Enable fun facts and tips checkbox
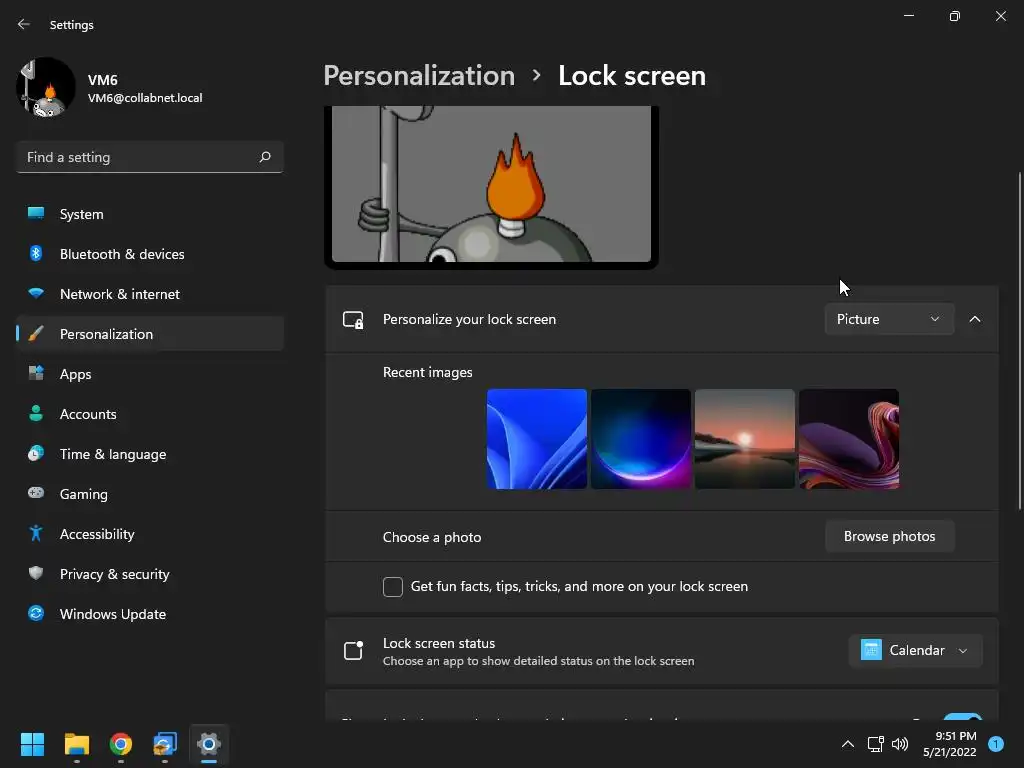 pos(392,586)
